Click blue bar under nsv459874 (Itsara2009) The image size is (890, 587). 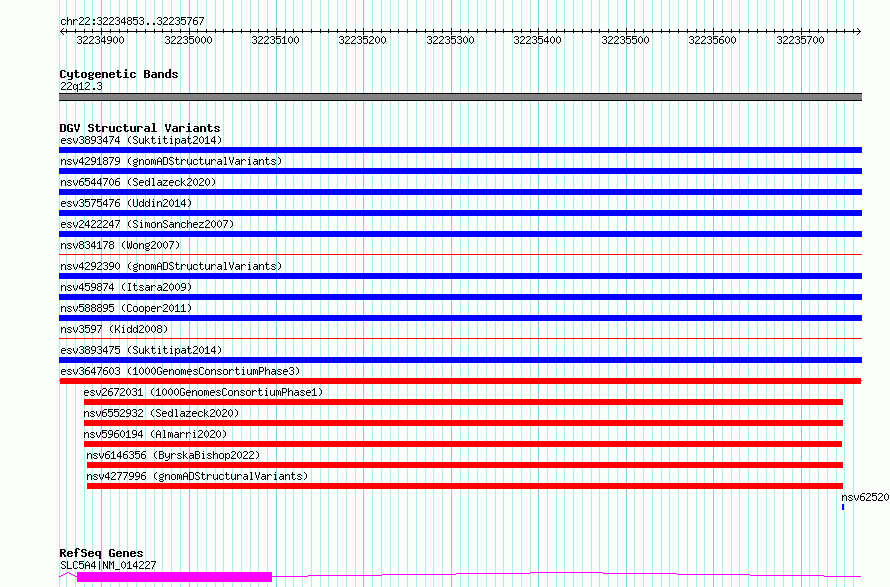[x=460, y=297]
